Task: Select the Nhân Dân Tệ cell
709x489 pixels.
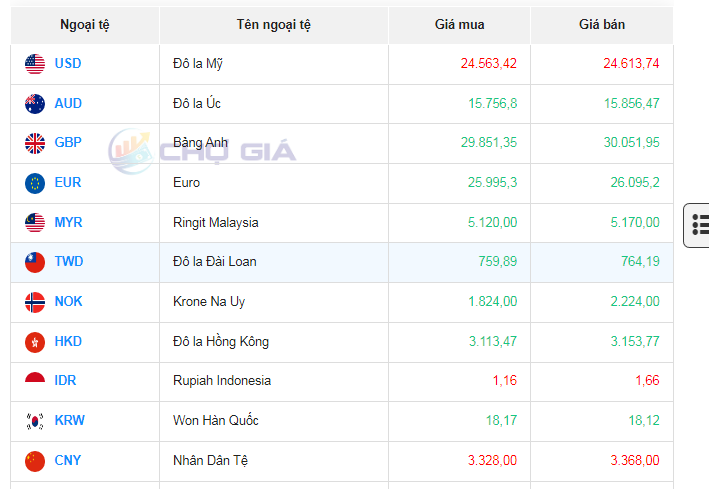Action: point(274,461)
